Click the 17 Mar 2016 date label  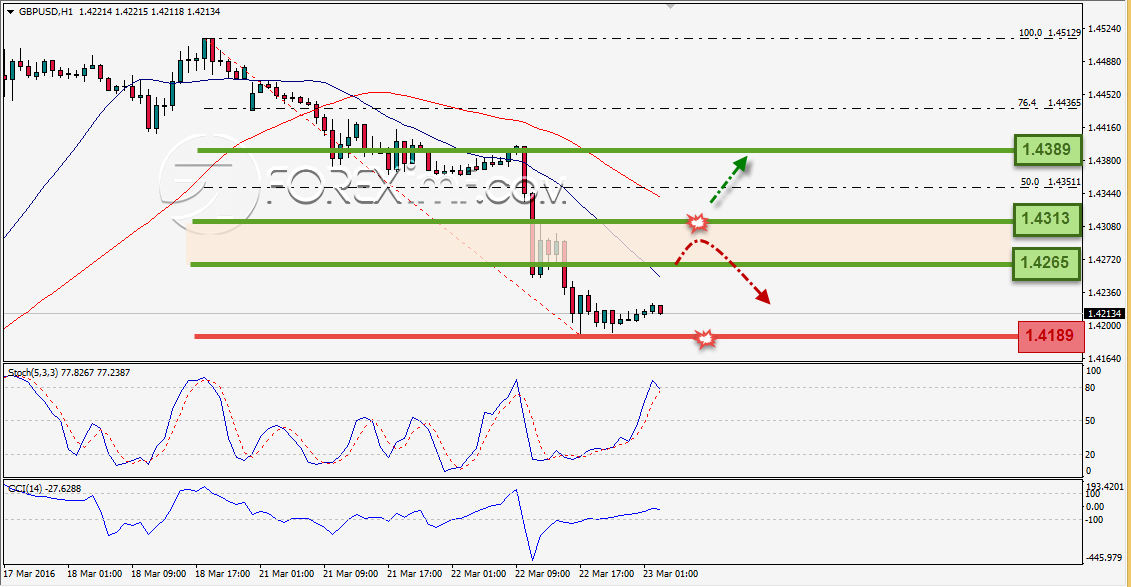coord(30,574)
